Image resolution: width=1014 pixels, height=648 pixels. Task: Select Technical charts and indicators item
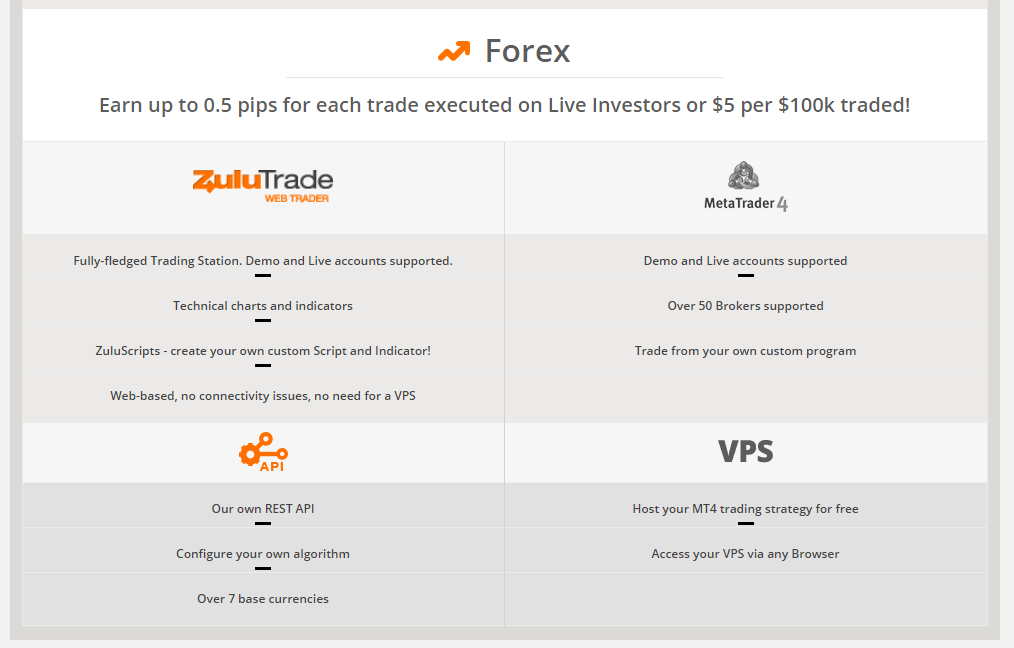[x=263, y=306]
